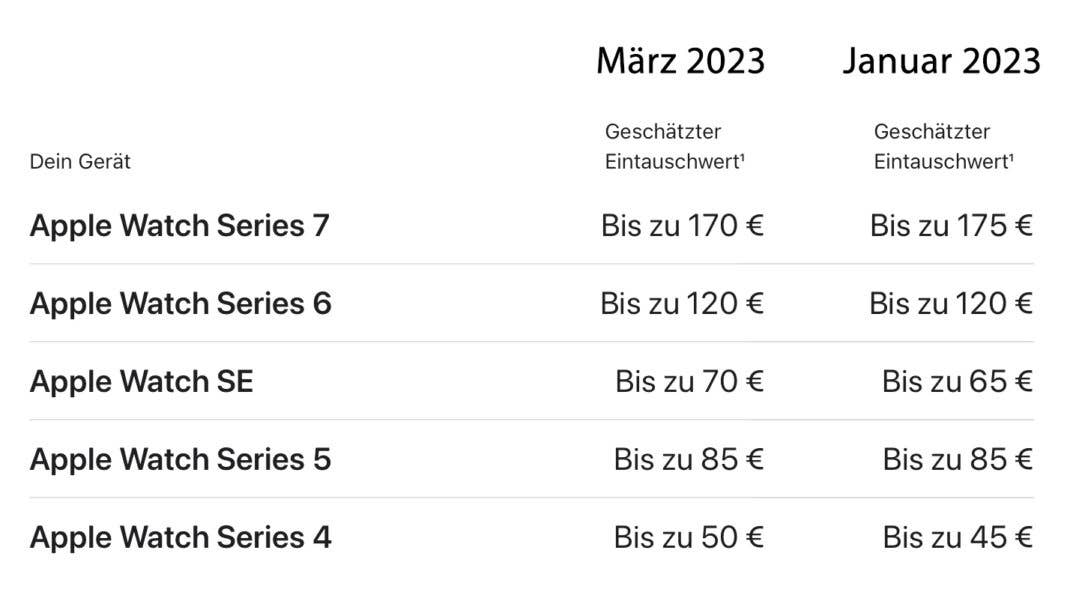Click the Bis zu 50 € value
Viewport: 1070px width, 595px height.
689,537
